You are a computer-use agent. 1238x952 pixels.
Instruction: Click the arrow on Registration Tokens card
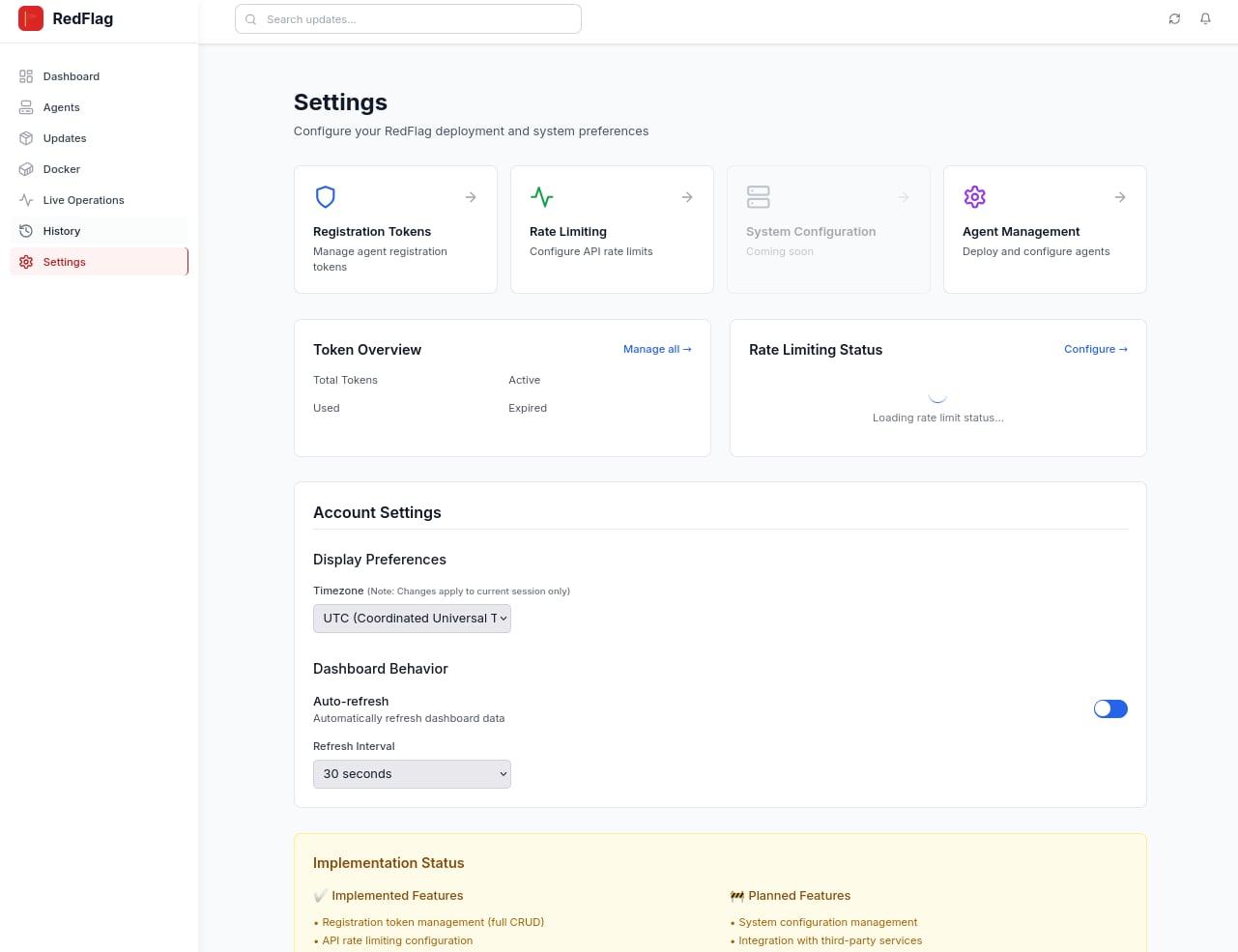(x=471, y=197)
